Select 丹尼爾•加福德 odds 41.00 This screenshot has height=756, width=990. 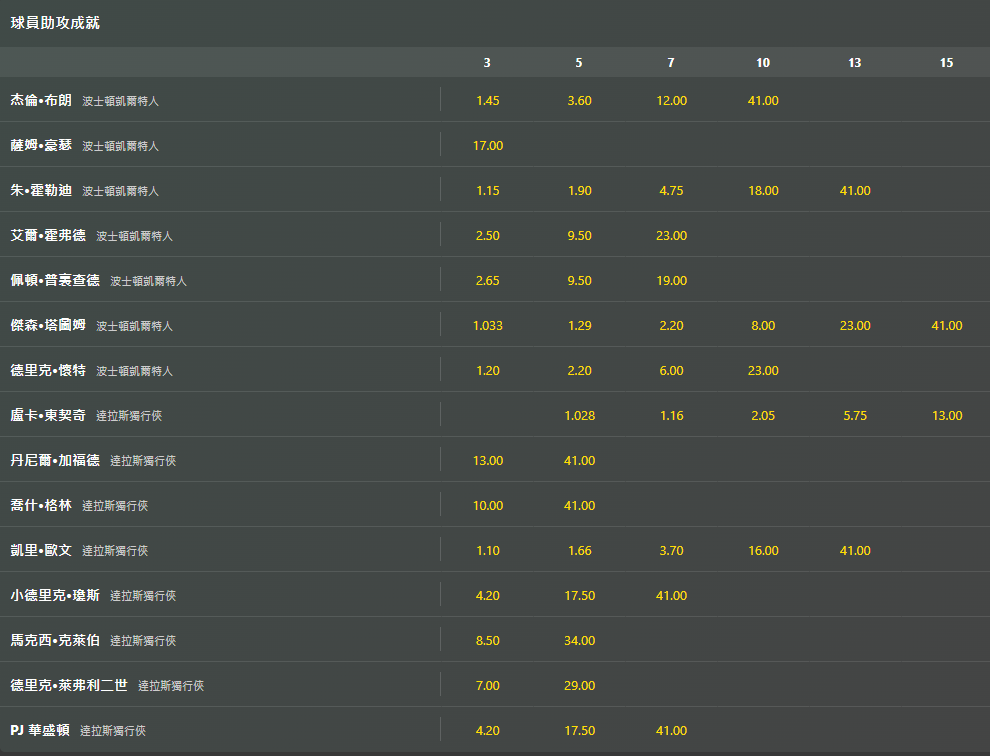coord(579,460)
